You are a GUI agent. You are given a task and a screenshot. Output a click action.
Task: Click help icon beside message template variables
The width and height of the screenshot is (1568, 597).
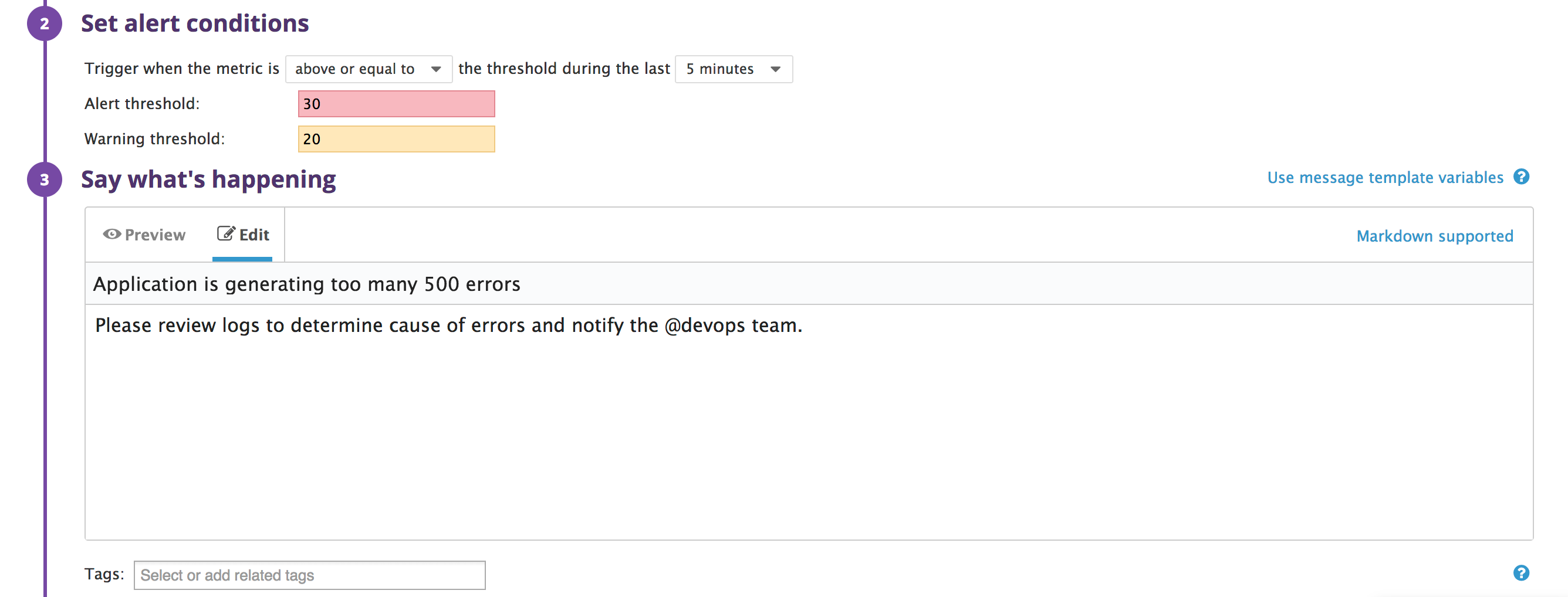1520,177
